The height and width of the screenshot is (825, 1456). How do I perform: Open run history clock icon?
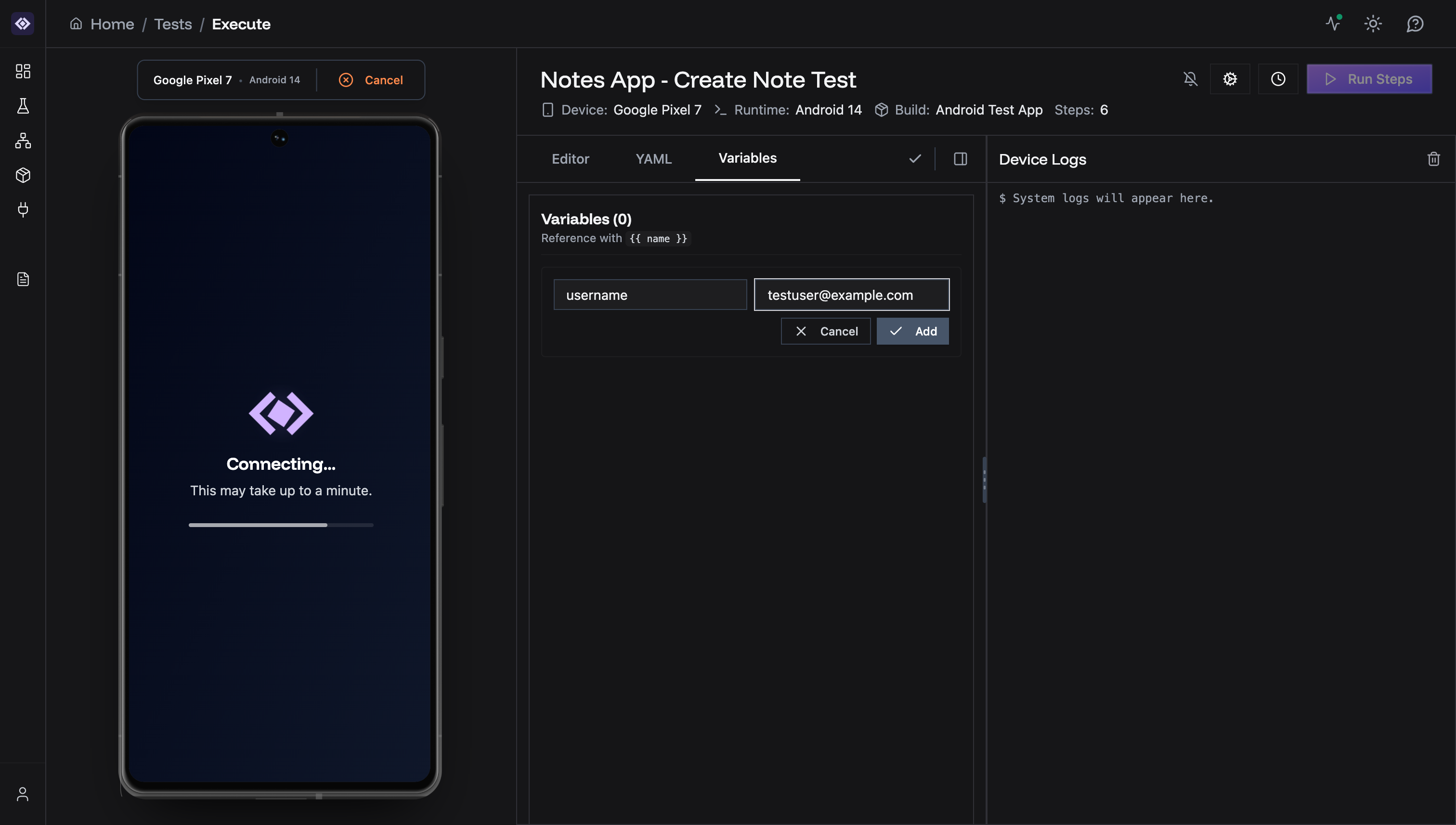click(x=1277, y=79)
